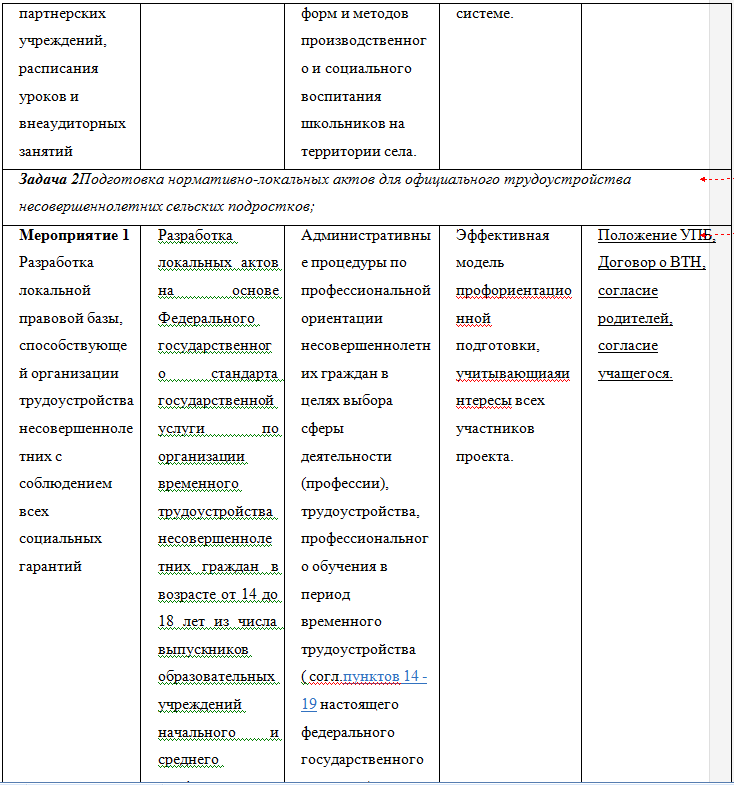Image resolution: width=734 pixels, height=785 pixels.
Task: Click the underlined word "родителей,"
Action: click(635, 318)
